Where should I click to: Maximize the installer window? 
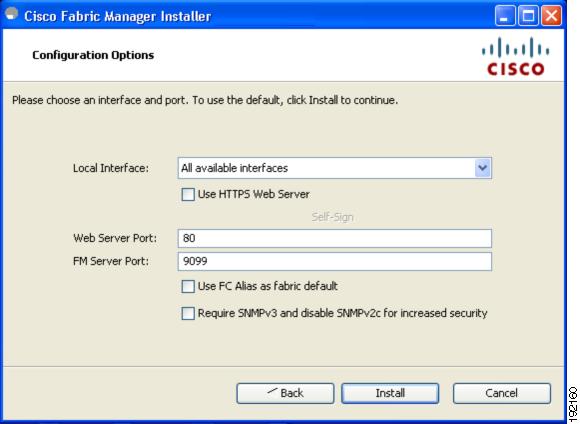pos(528,16)
